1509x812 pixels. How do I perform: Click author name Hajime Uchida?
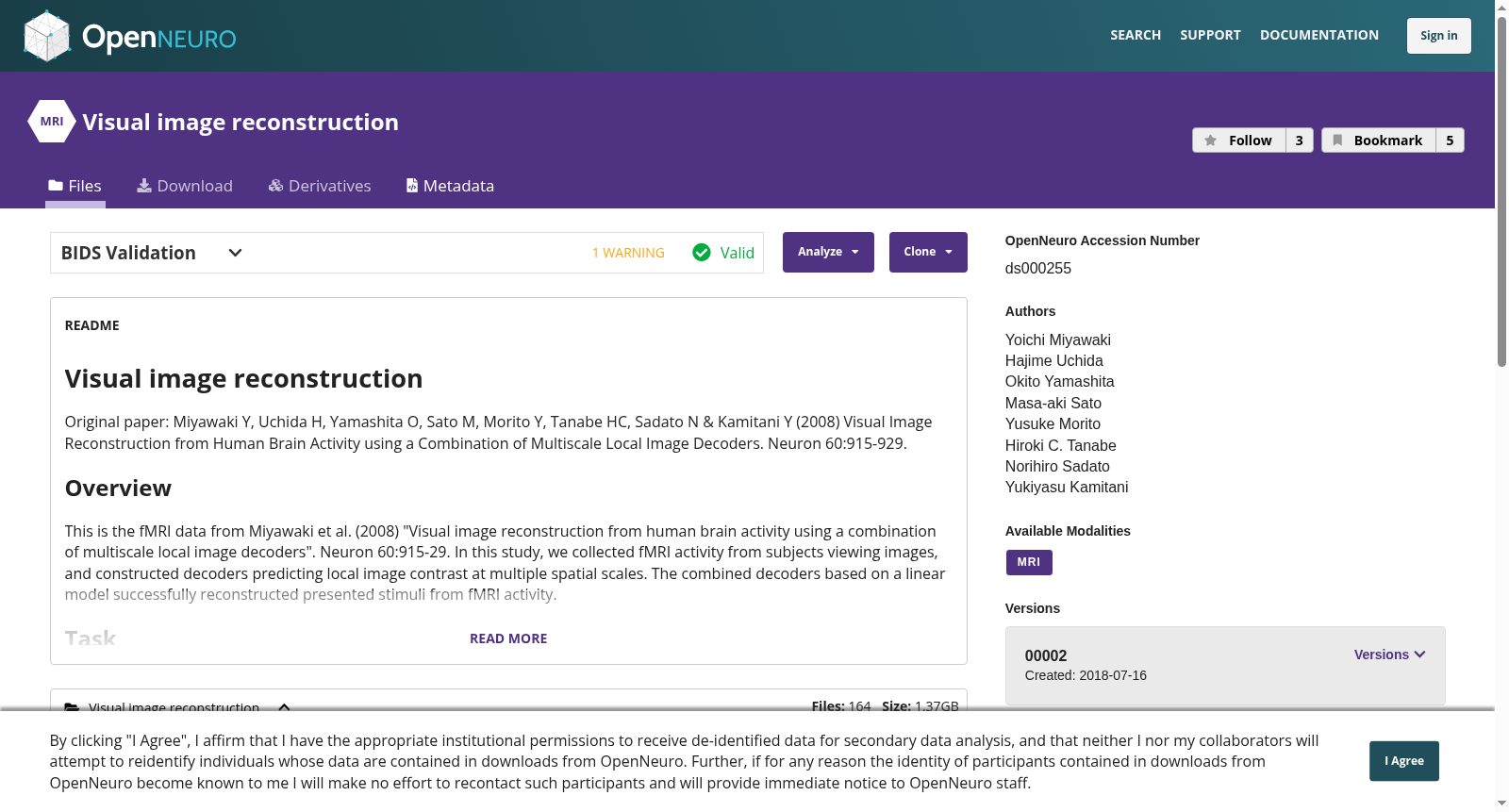coord(1054,360)
